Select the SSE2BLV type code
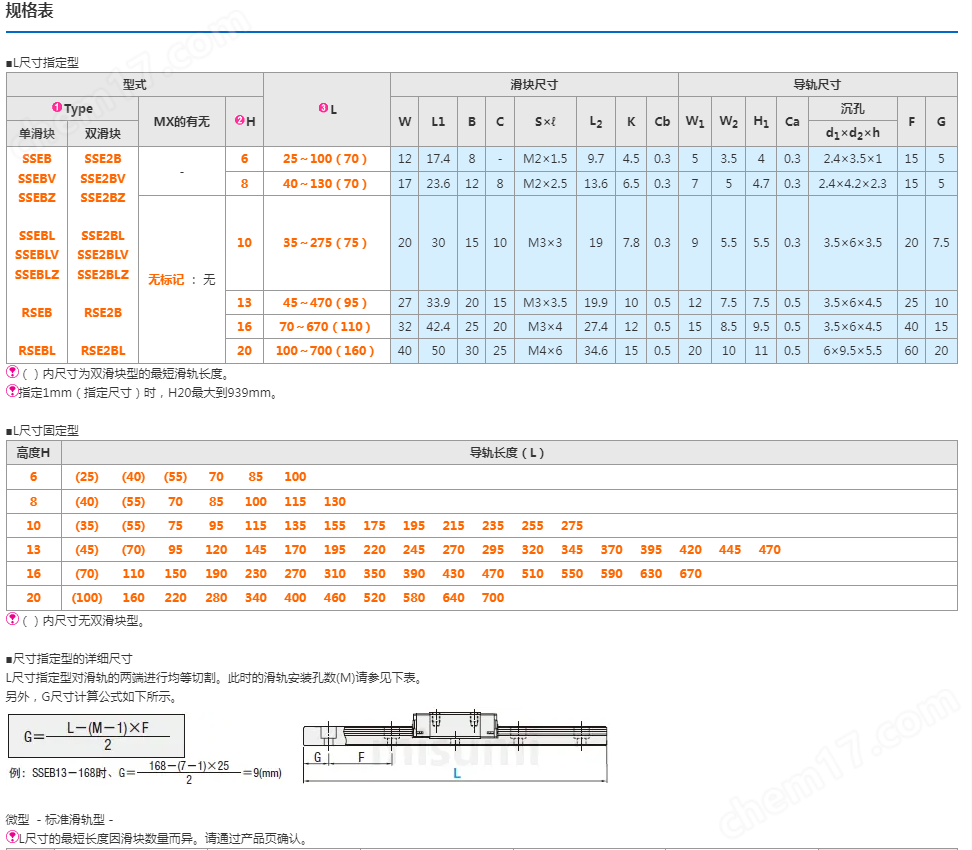 pos(103,255)
